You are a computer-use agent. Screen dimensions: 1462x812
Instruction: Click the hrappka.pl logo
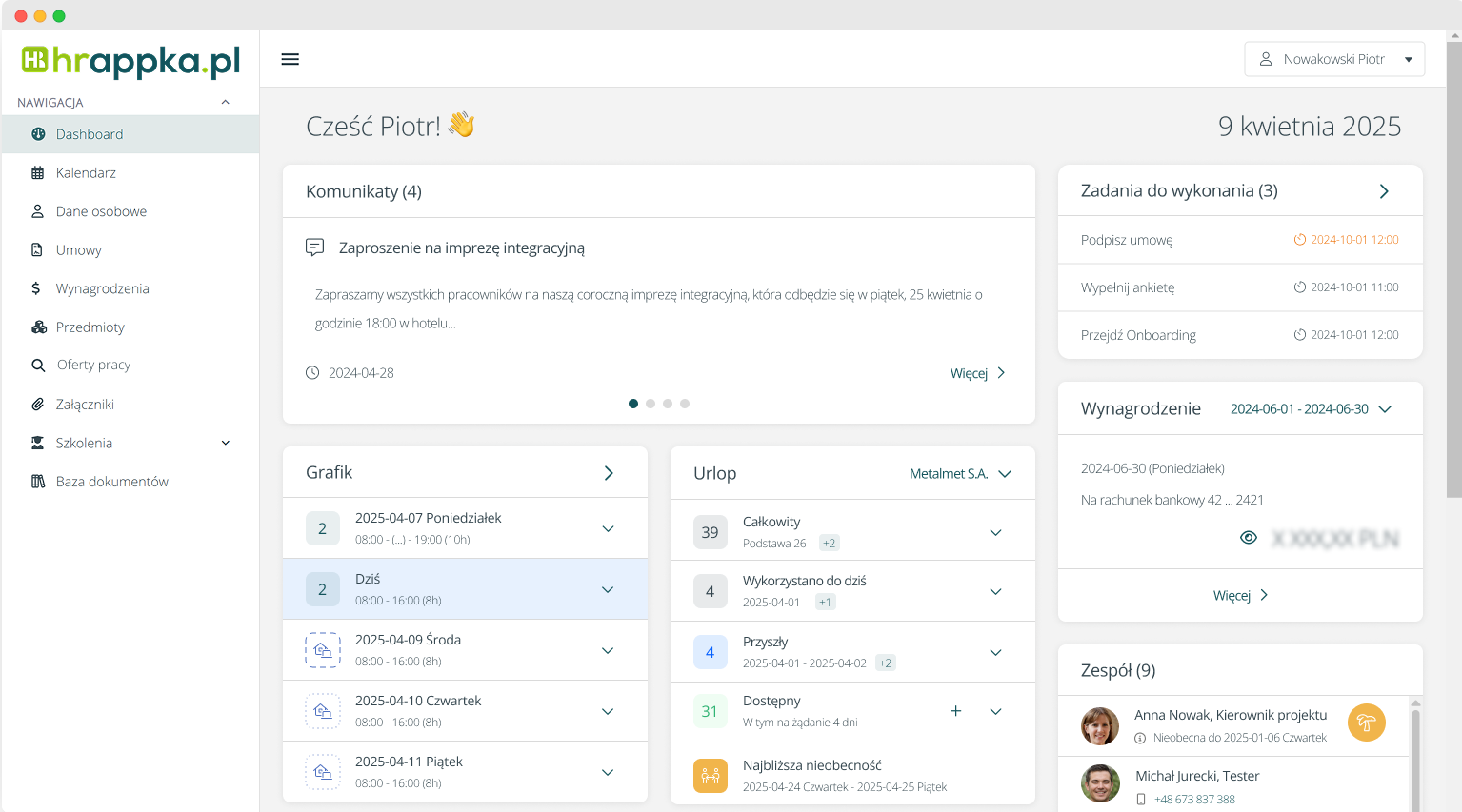pyautogui.click(x=130, y=61)
